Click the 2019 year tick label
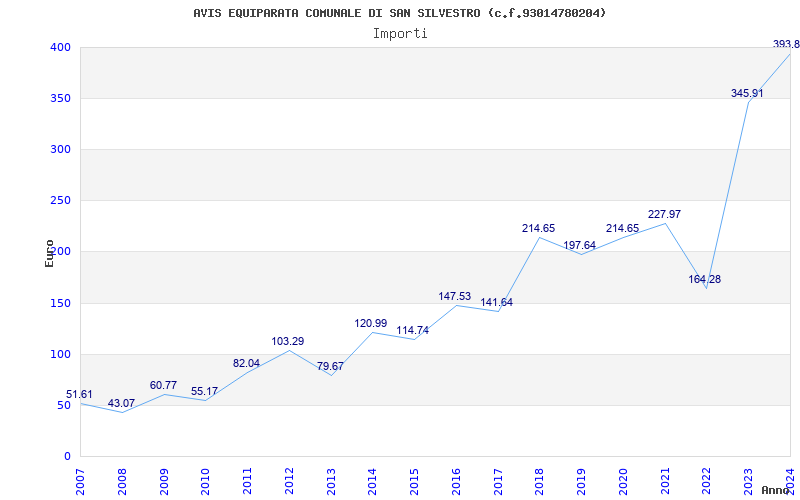Screen dimensions: 800x500 pos(582,482)
